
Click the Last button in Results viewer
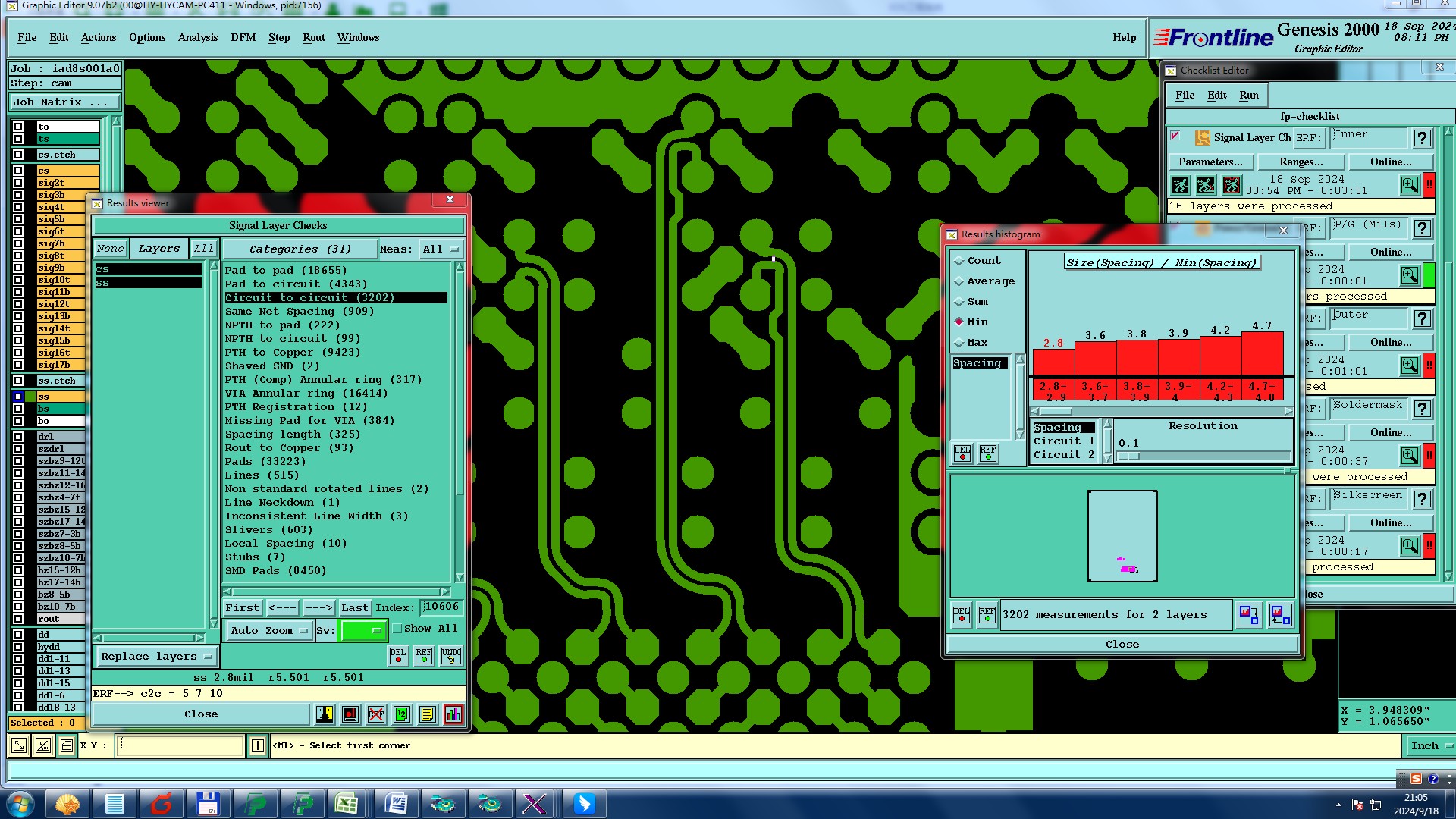click(354, 607)
